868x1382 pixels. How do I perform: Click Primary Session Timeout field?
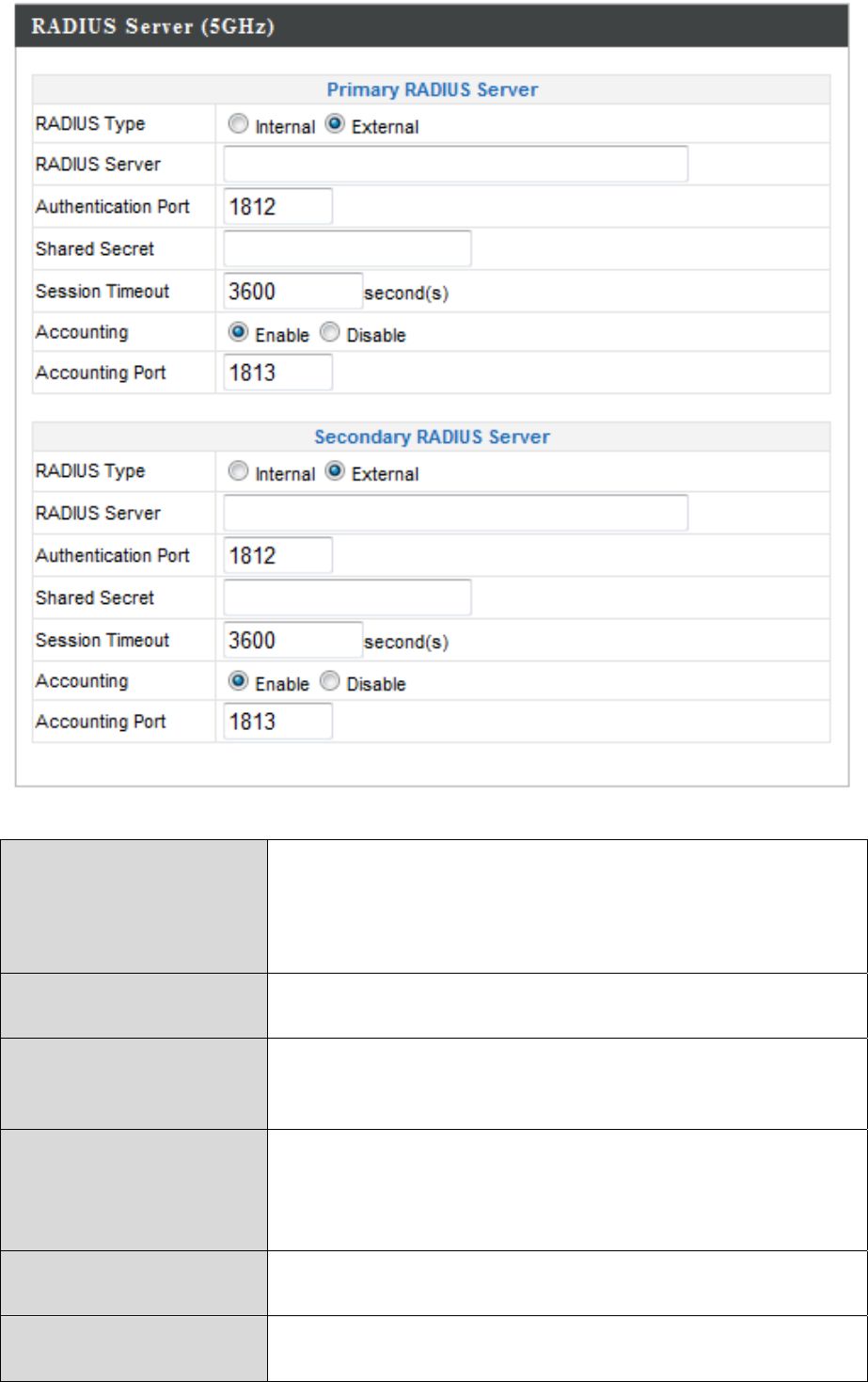point(292,291)
